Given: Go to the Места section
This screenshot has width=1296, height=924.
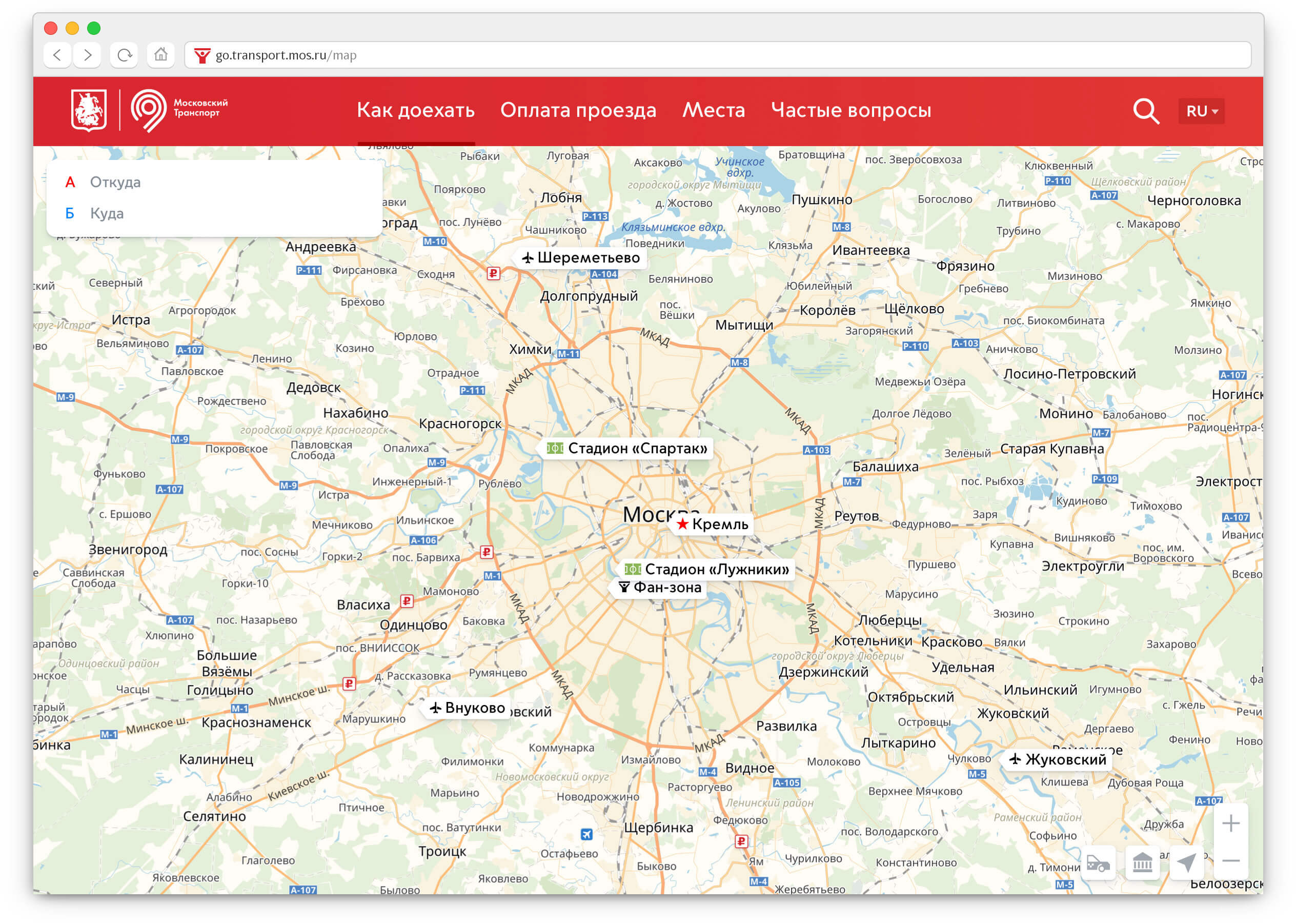Looking at the screenshot, I should 714,110.
